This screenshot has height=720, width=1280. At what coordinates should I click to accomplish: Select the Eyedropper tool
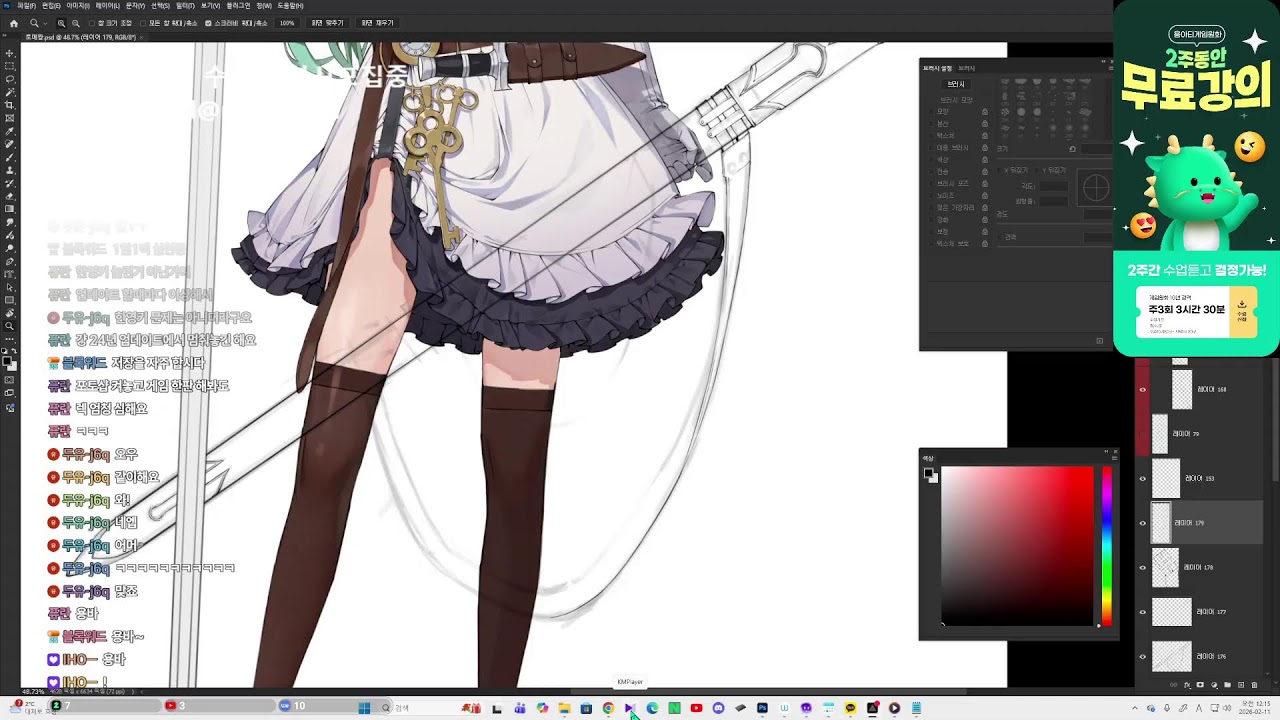10,131
